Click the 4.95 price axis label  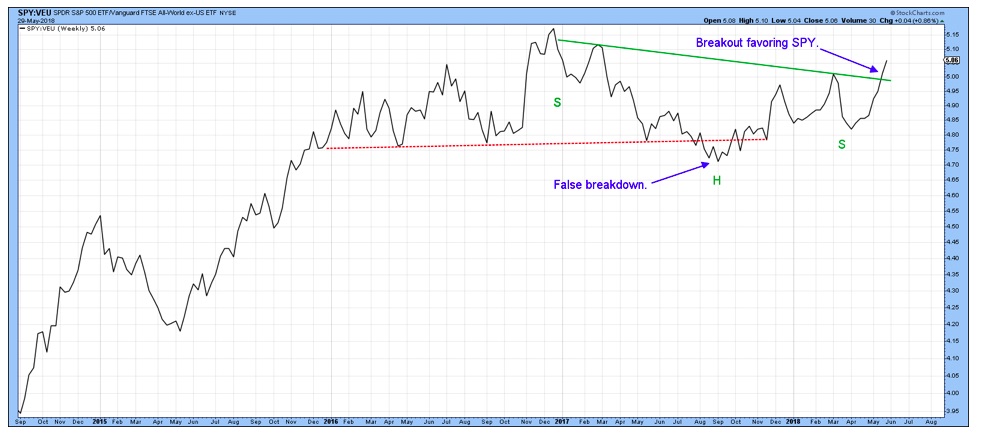point(951,91)
